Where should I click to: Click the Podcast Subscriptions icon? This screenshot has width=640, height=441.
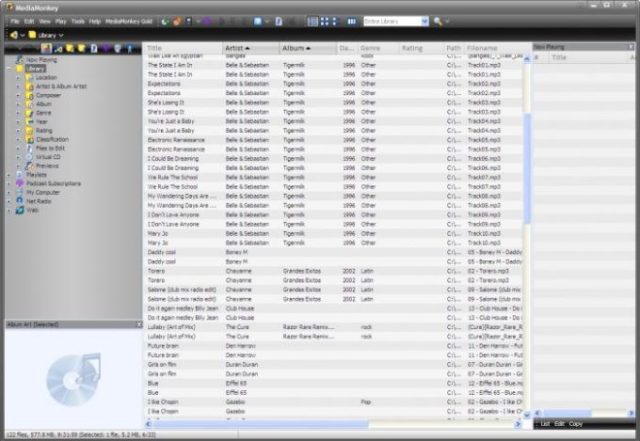coord(20,183)
